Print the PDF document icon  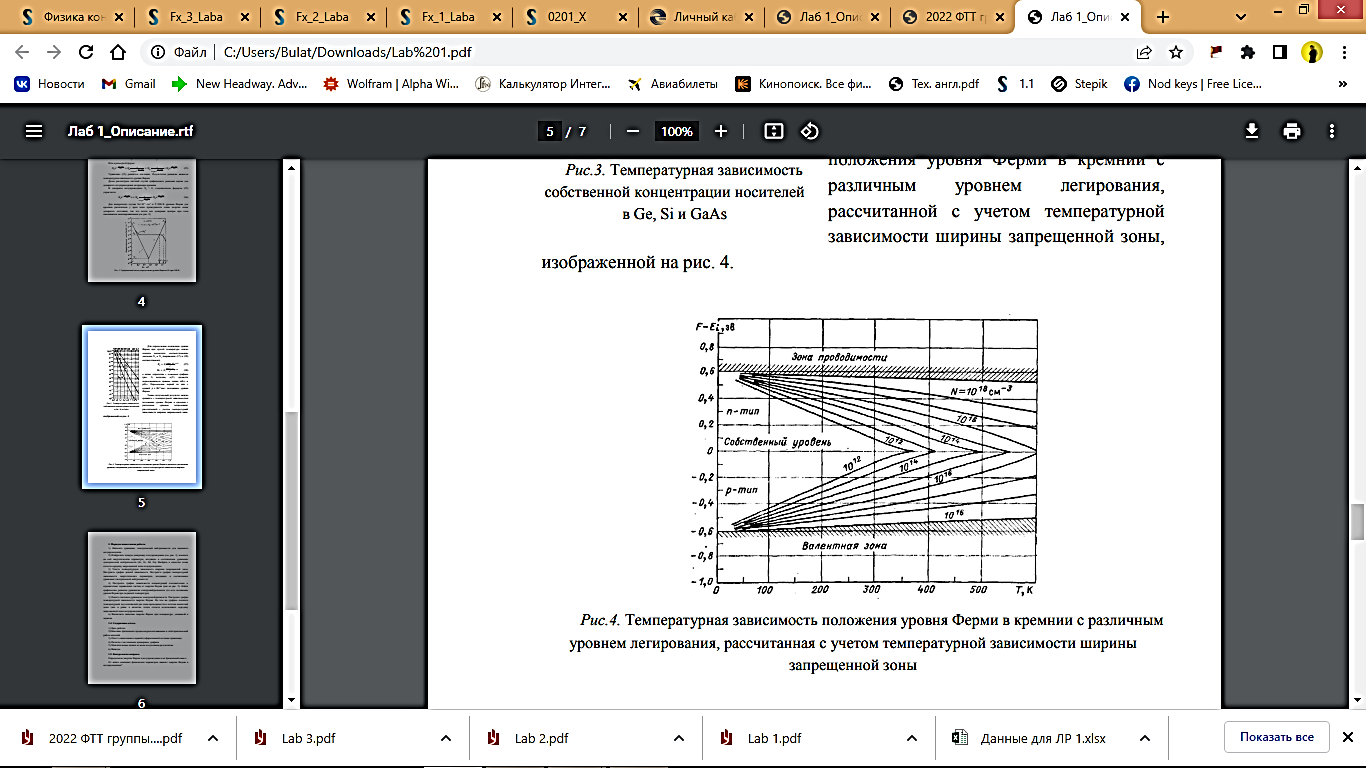click(x=1292, y=131)
